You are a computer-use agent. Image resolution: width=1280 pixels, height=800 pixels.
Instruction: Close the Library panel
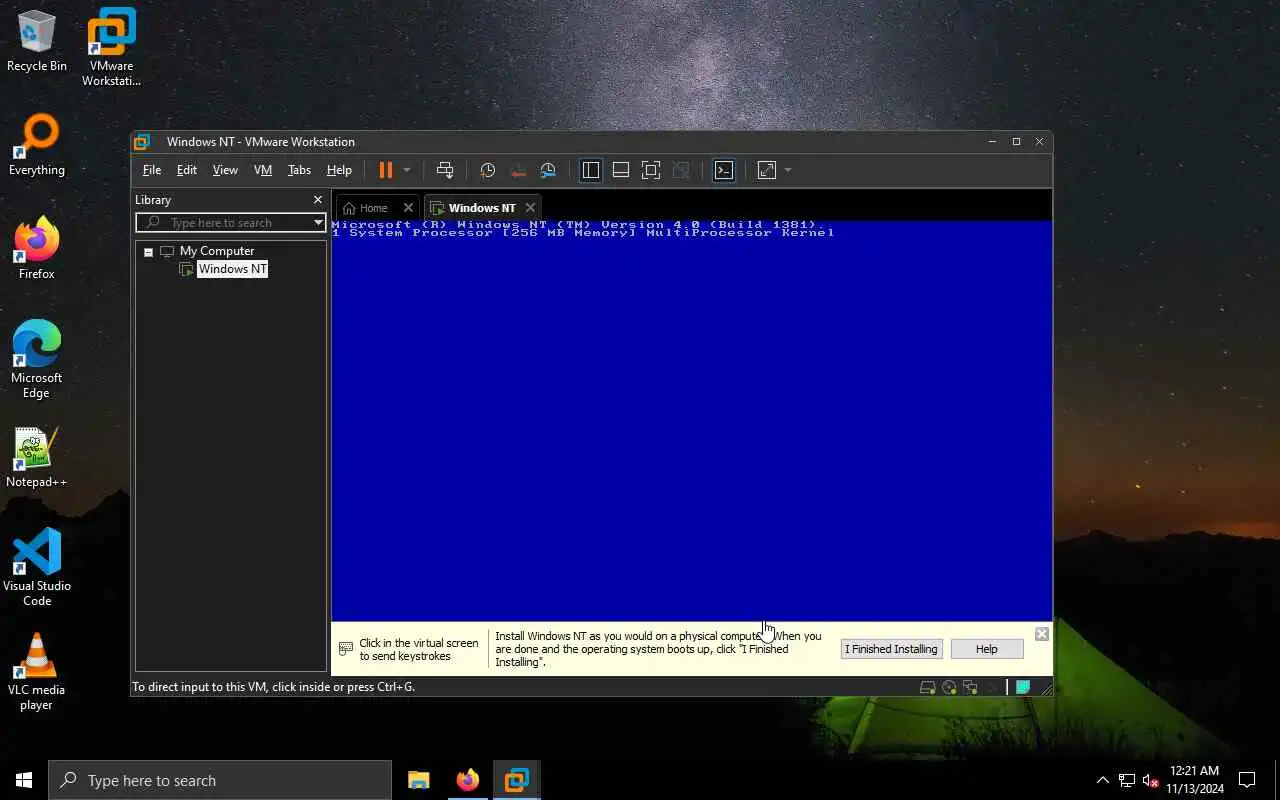tap(318, 200)
